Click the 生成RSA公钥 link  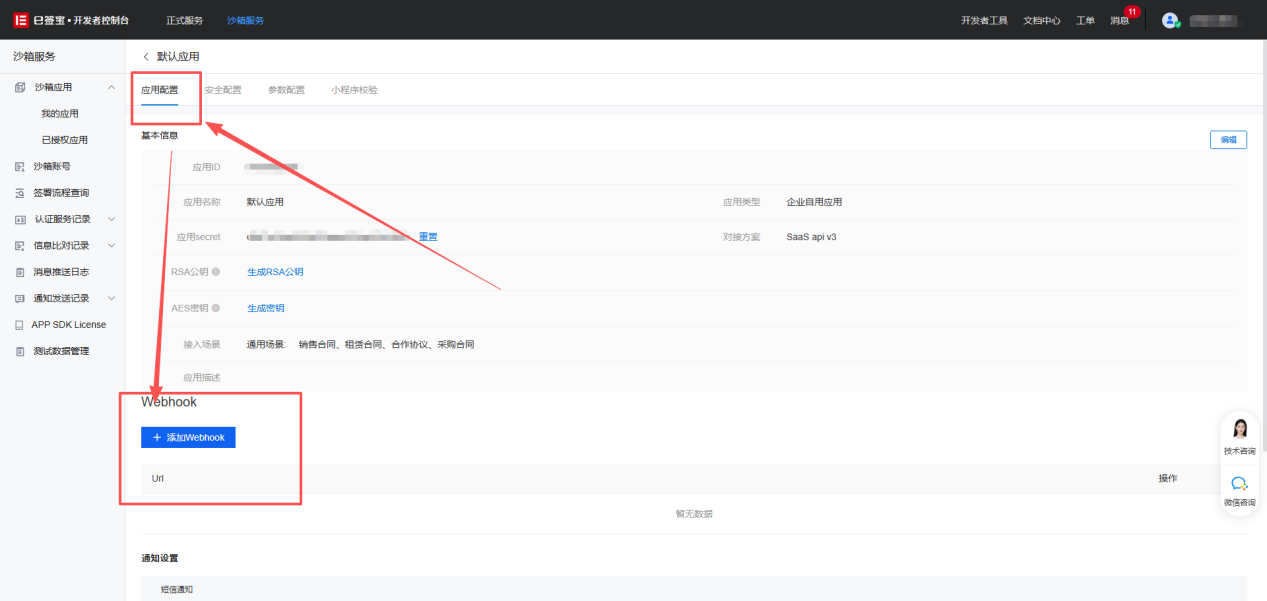pyautogui.click(x=275, y=272)
